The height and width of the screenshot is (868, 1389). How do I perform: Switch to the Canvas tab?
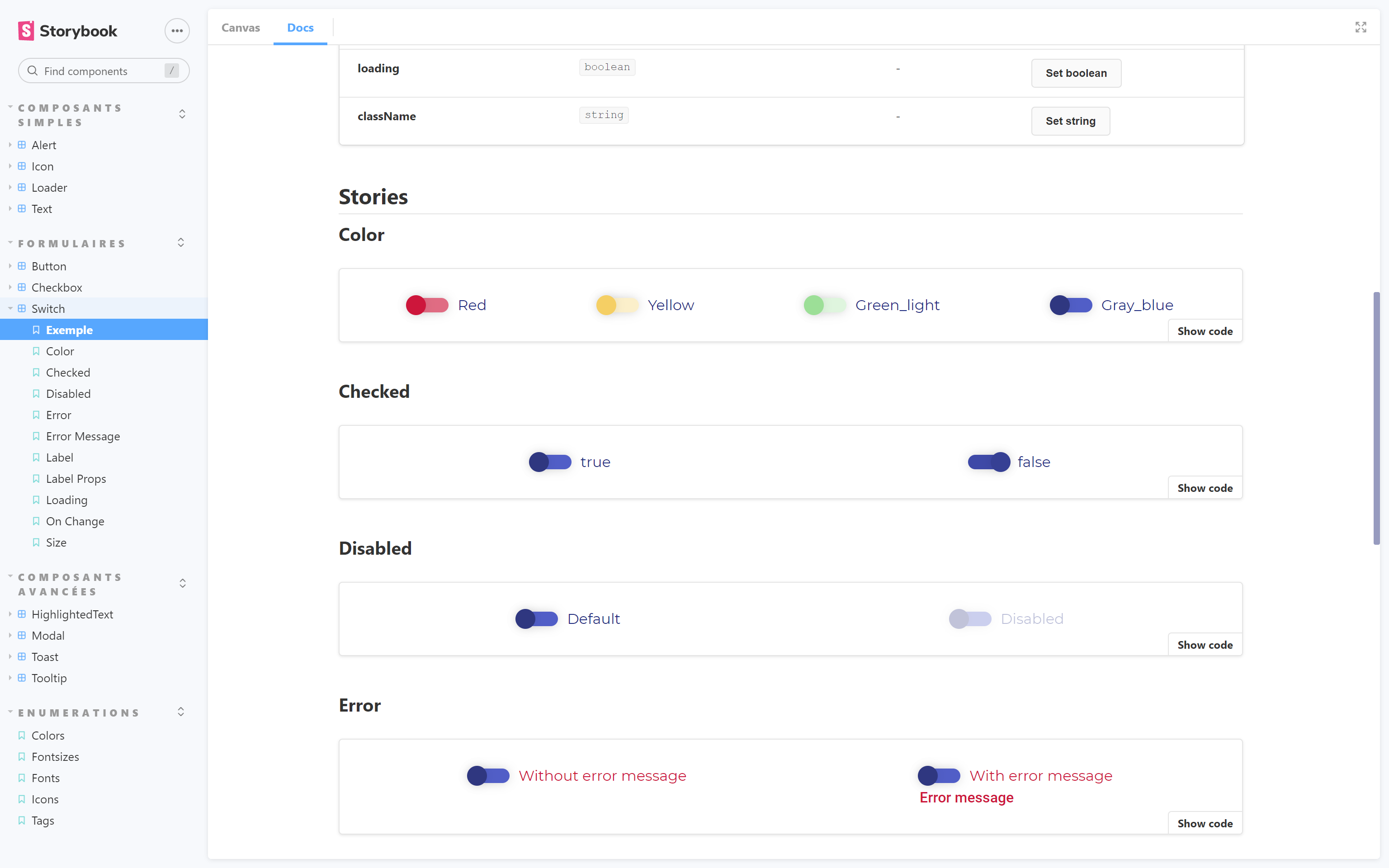[241, 28]
